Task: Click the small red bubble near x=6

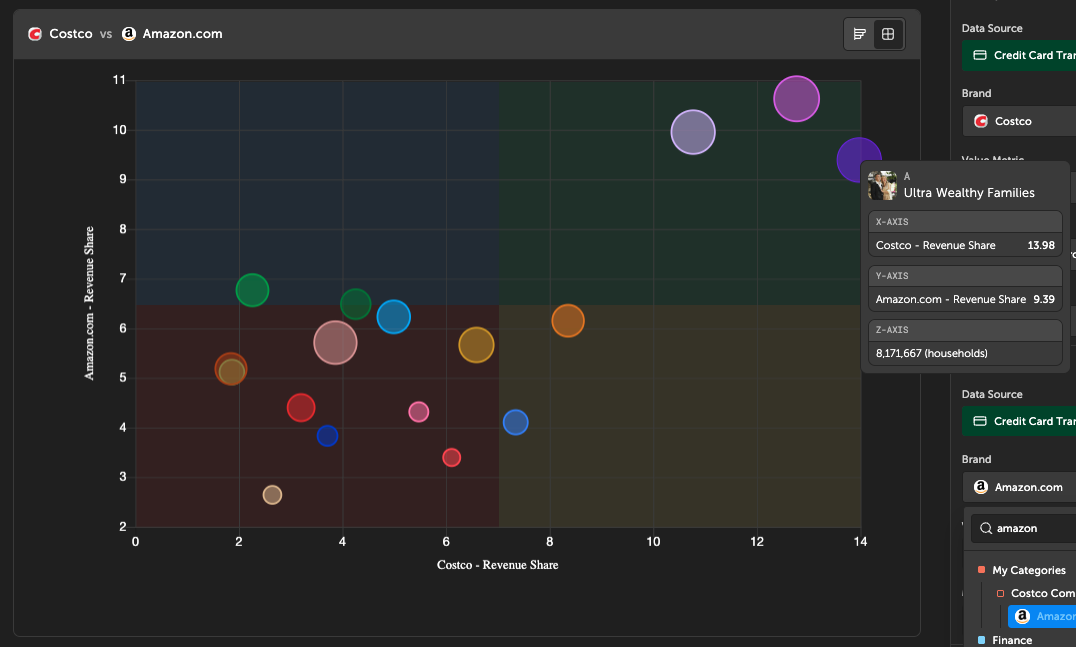Action: [x=452, y=457]
